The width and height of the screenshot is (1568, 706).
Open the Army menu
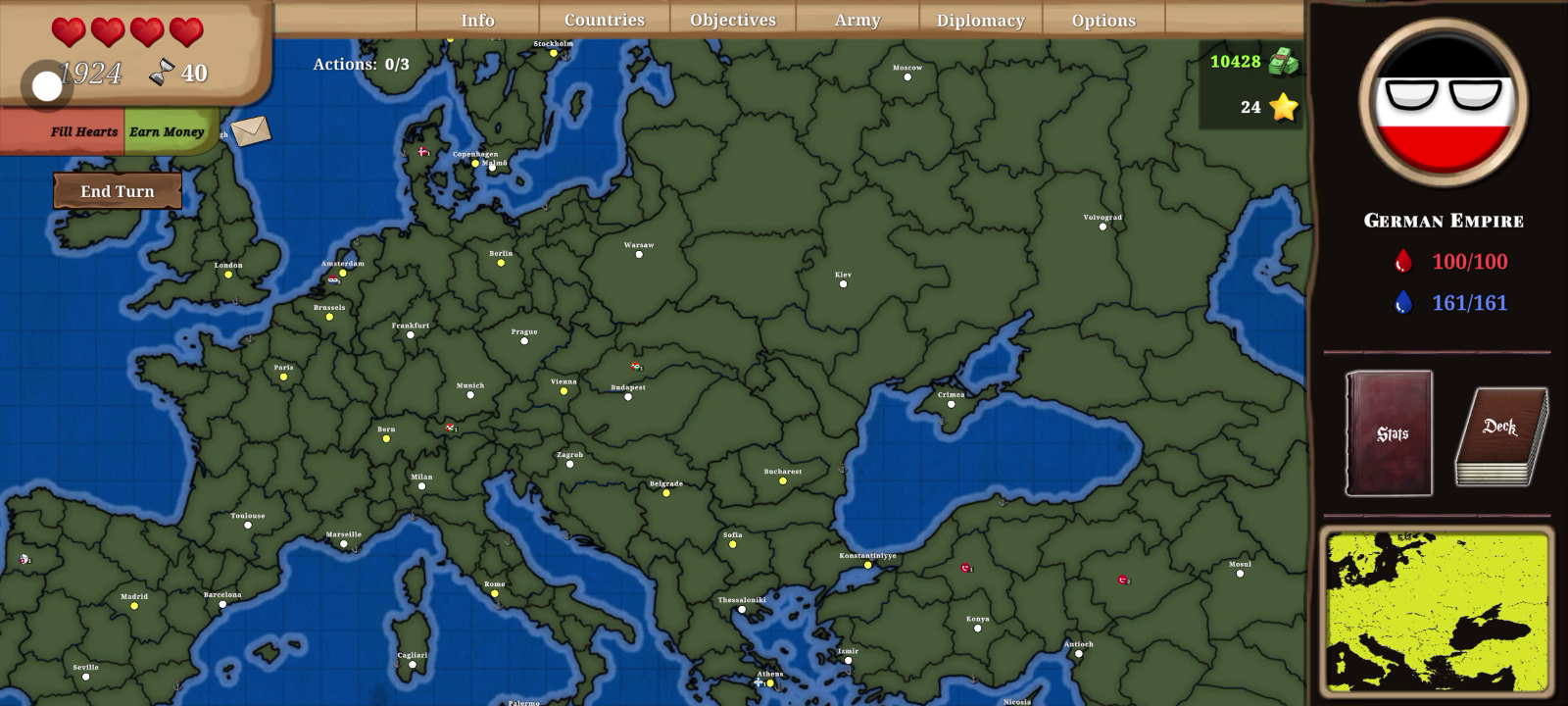click(x=857, y=20)
